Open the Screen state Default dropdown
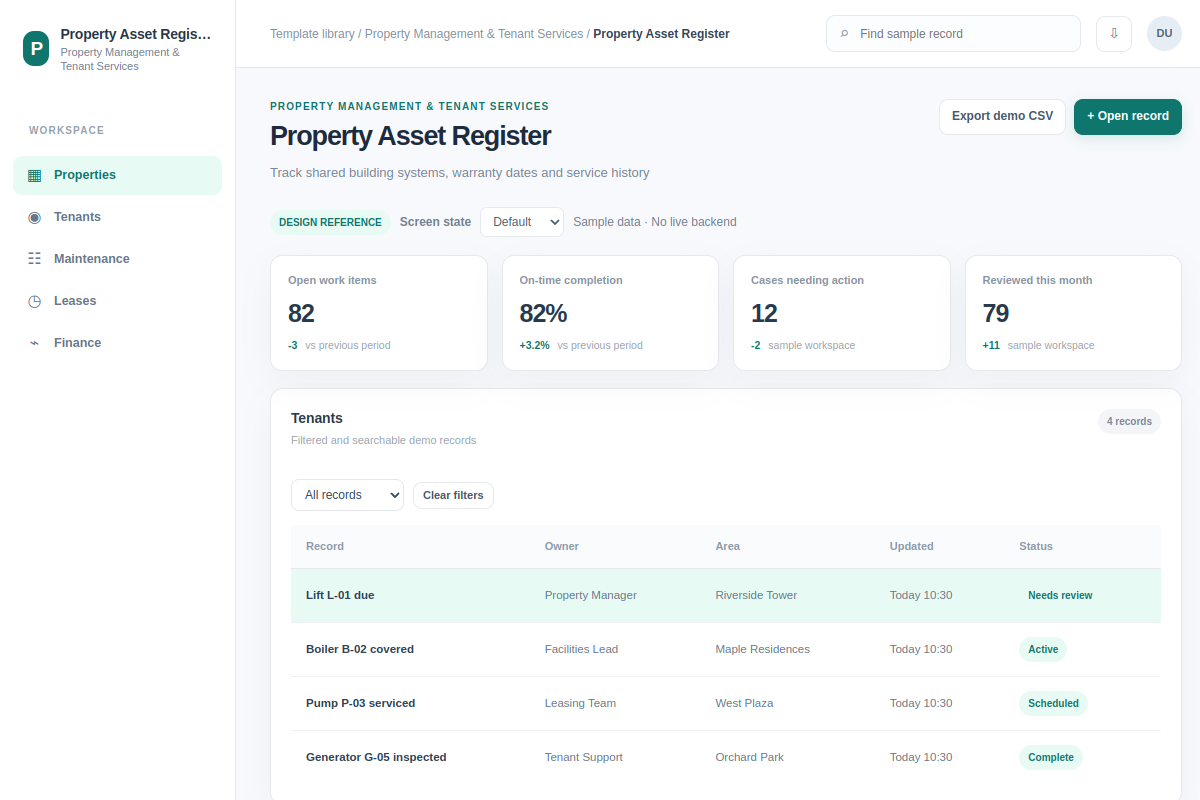1200x800 pixels. [x=522, y=222]
